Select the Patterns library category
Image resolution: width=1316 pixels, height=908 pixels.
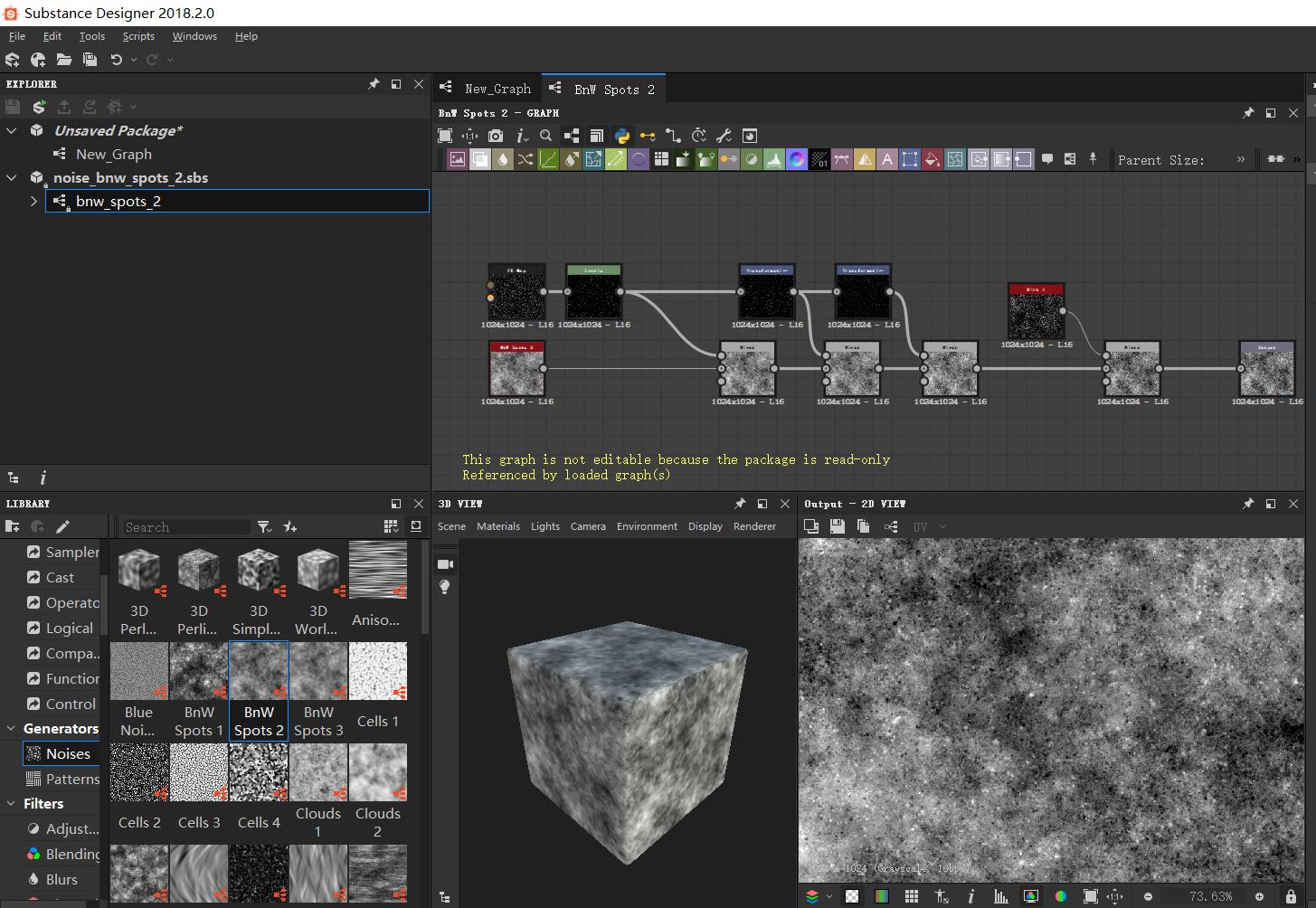pyautogui.click(x=61, y=779)
